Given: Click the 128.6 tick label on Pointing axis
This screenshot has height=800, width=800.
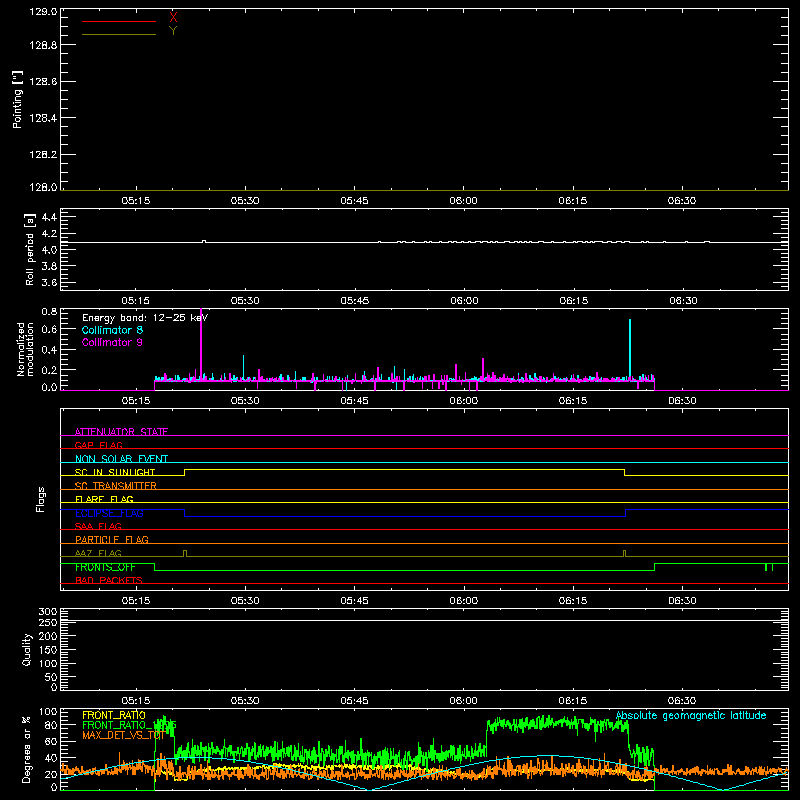Looking at the screenshot, I should click(43, 82).
